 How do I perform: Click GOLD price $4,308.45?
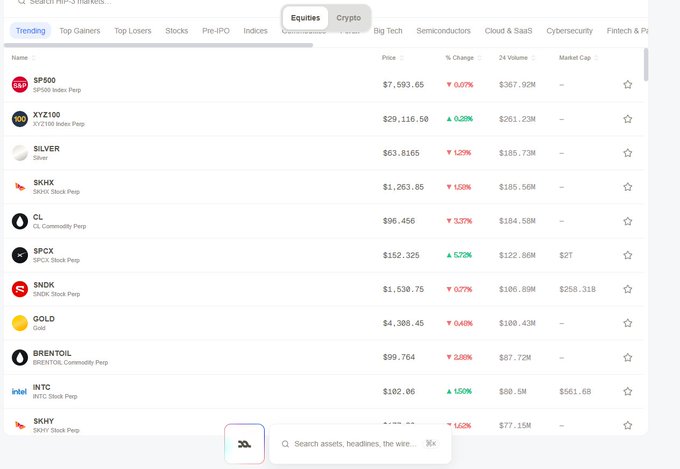[x=403, y=323]
